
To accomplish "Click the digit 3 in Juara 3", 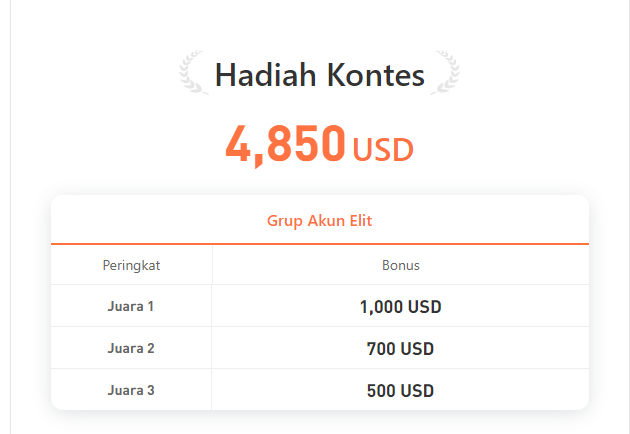I will [x=151, y=390].
